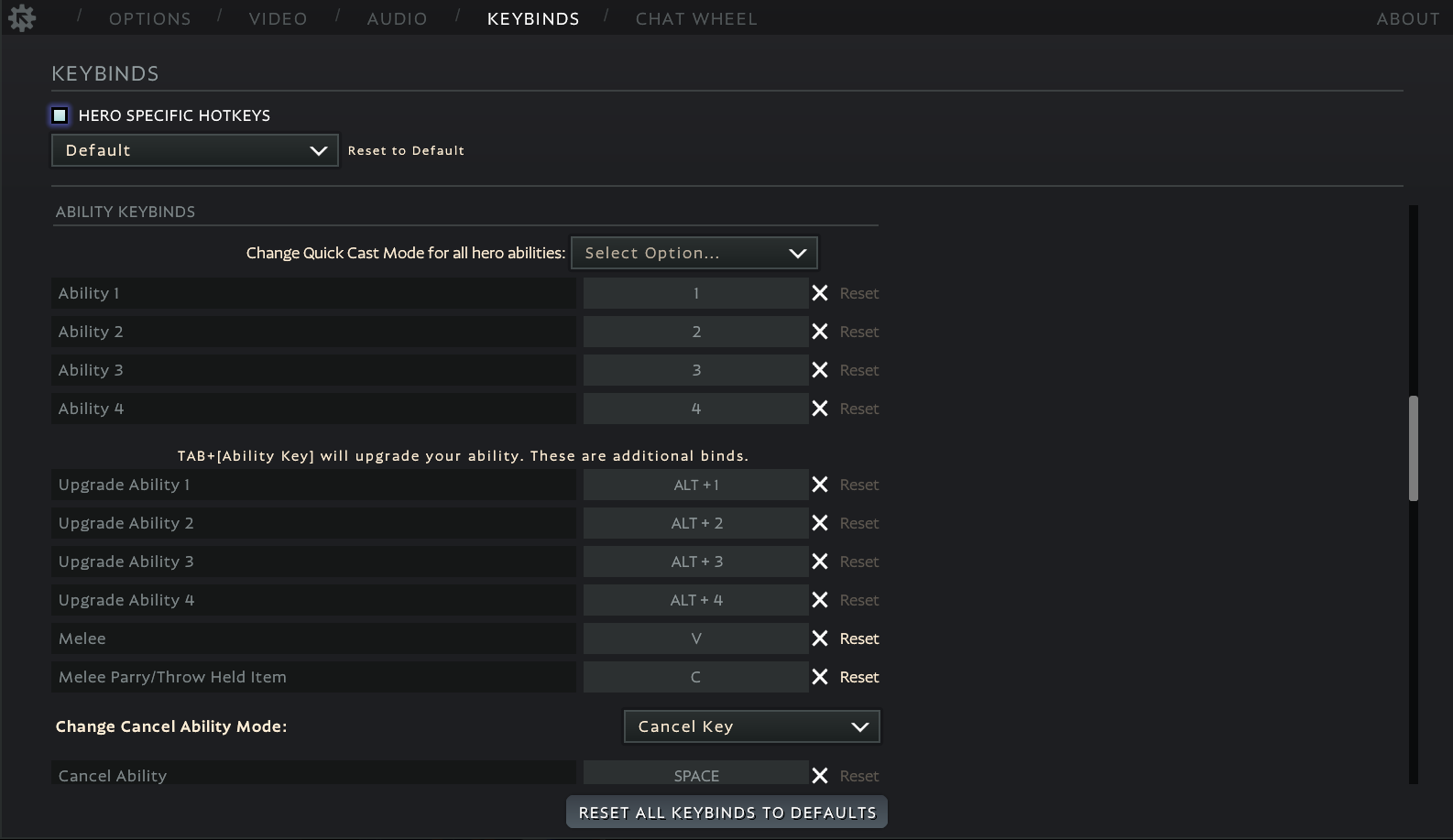Clear the Ability 3 keybind with X
This screenshot has height=840, width=1453.
[x=820, y=370]
